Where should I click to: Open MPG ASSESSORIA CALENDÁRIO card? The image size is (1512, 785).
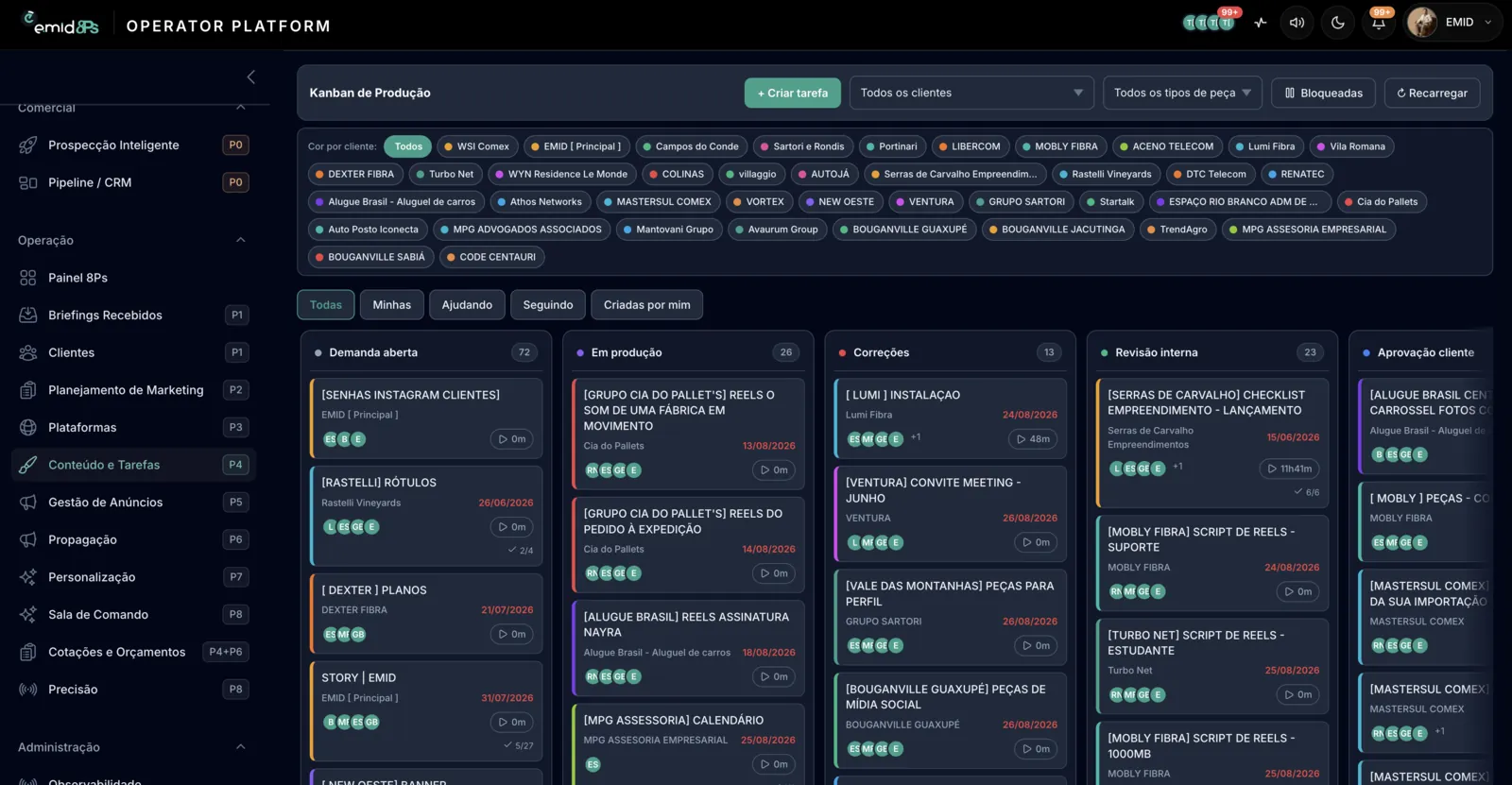click(x=688, y=743)
